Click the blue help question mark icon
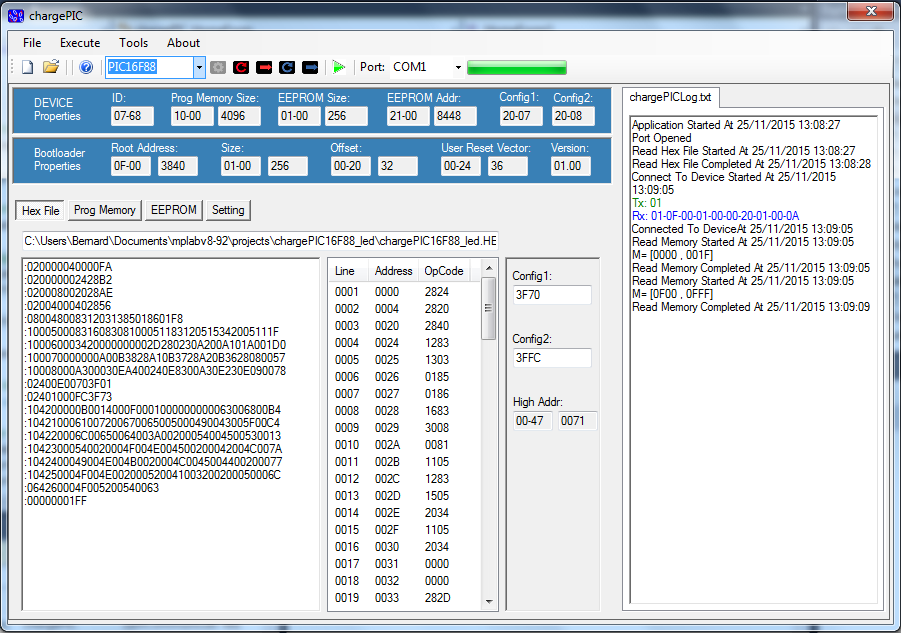The image size is (901, 633). click(x=86, y=67)
